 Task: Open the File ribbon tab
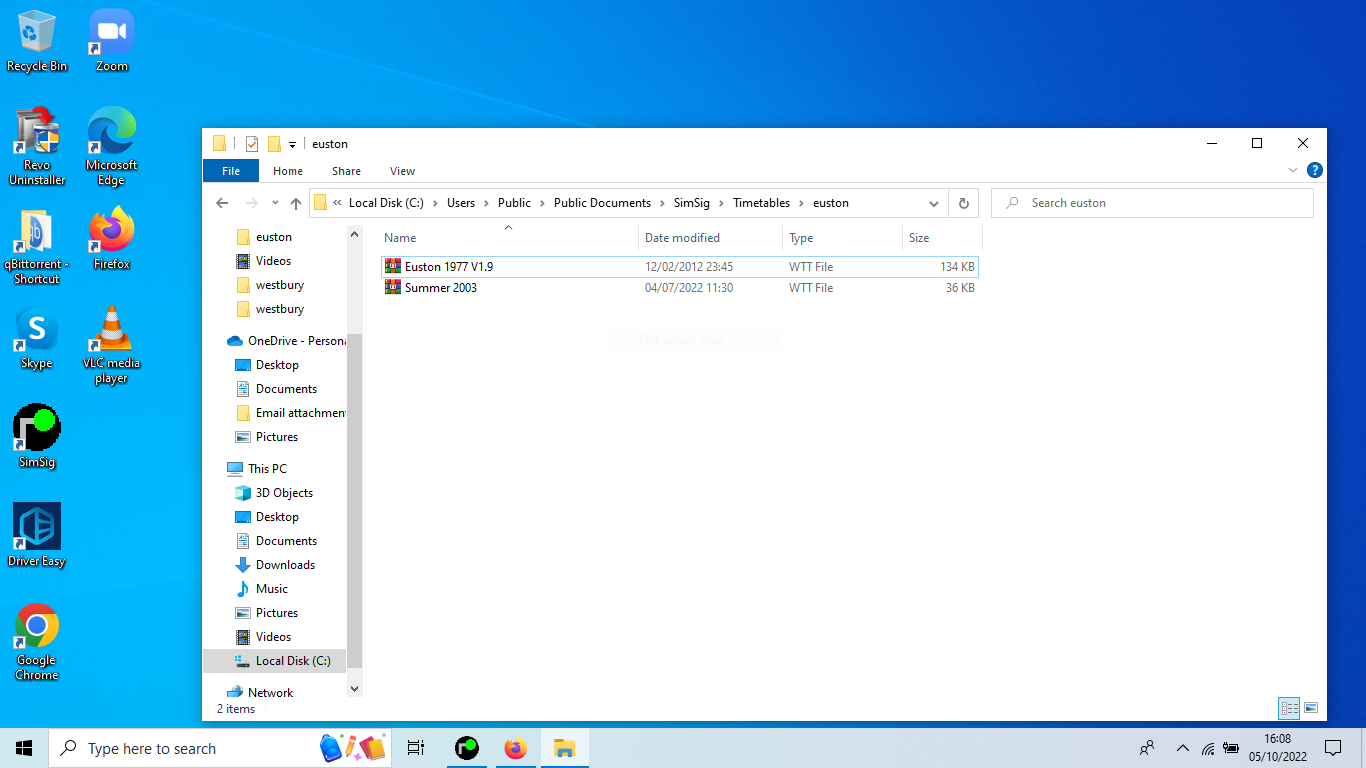click(231, 171)
